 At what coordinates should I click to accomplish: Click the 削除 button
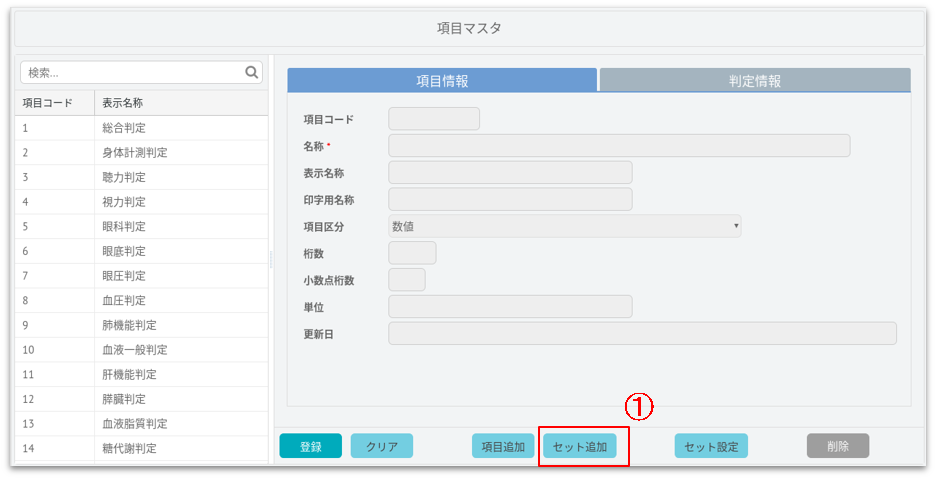[x=838, y=446]
